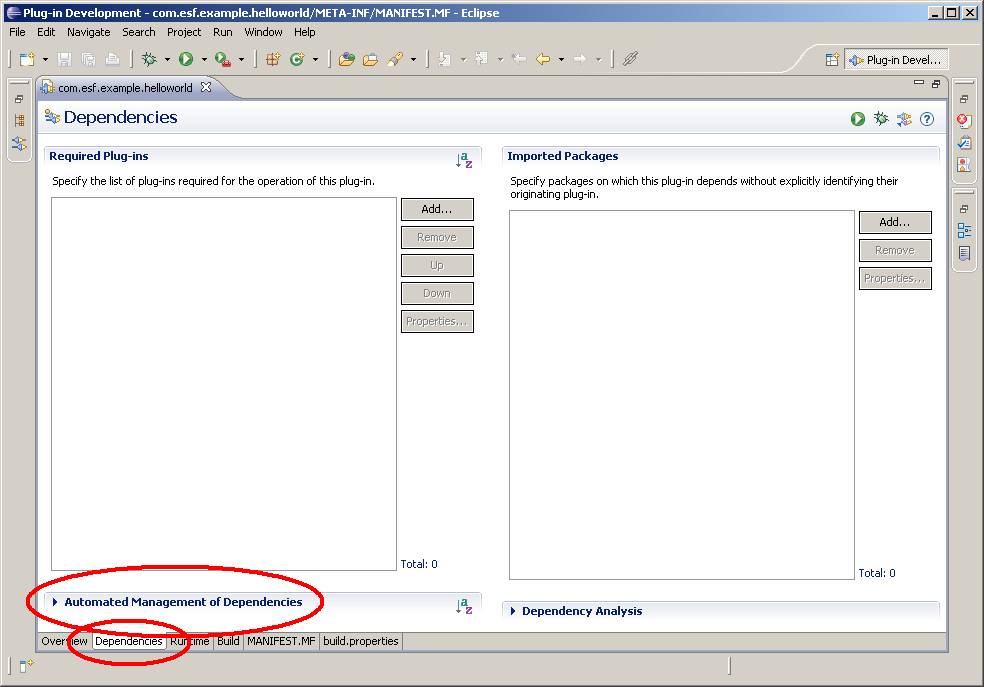Click the debug bug icon in Dependencies header

[x=881, y=119]
